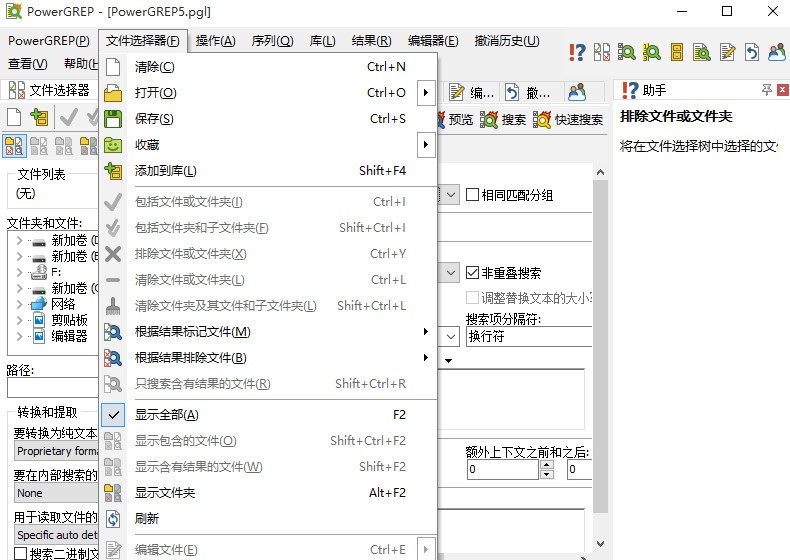790x560 pixels.
Task: Choose 打开(O) from the menu
Action: coord(268,93)
